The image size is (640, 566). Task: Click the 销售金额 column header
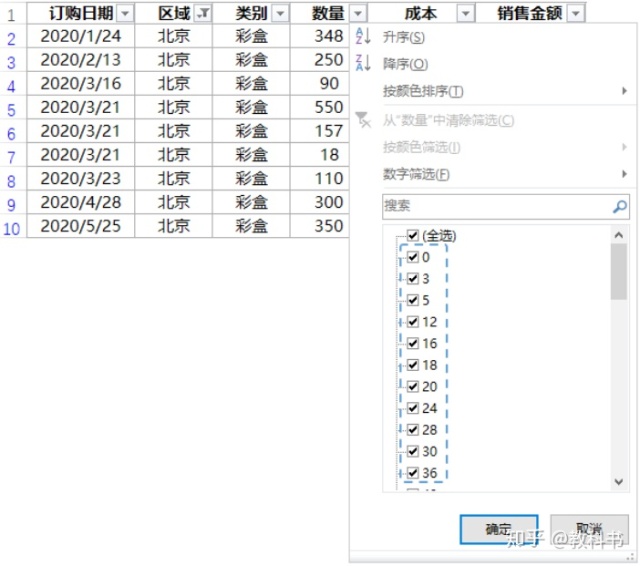coord(531,13)
